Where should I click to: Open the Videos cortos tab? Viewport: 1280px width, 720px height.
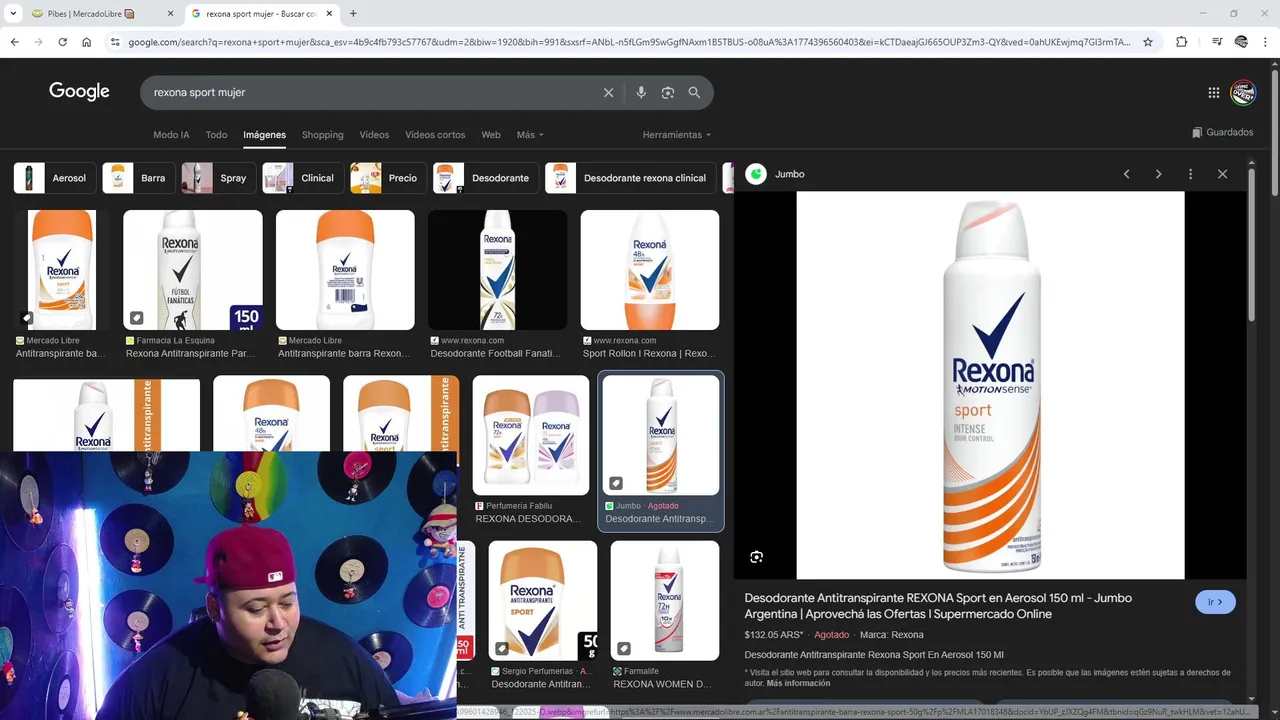point(435,135)
